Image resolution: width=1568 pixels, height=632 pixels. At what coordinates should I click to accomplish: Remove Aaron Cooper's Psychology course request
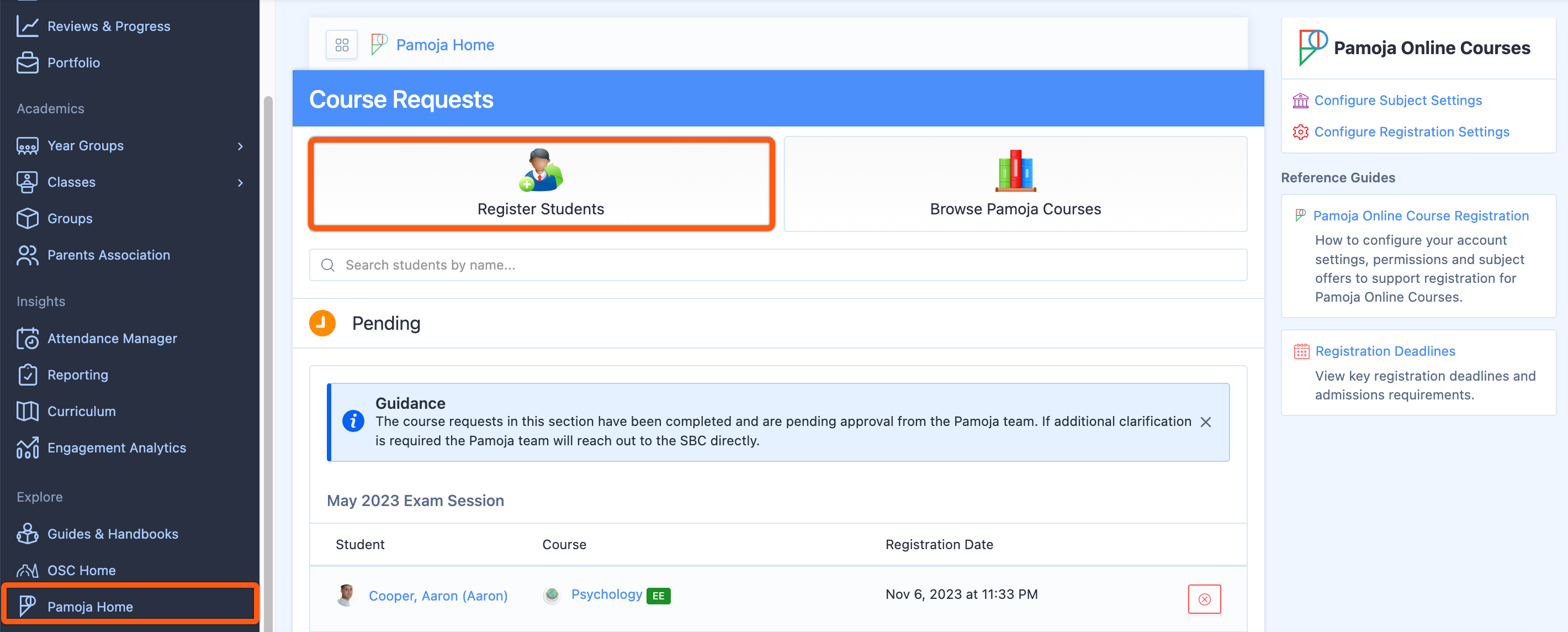1204,599
